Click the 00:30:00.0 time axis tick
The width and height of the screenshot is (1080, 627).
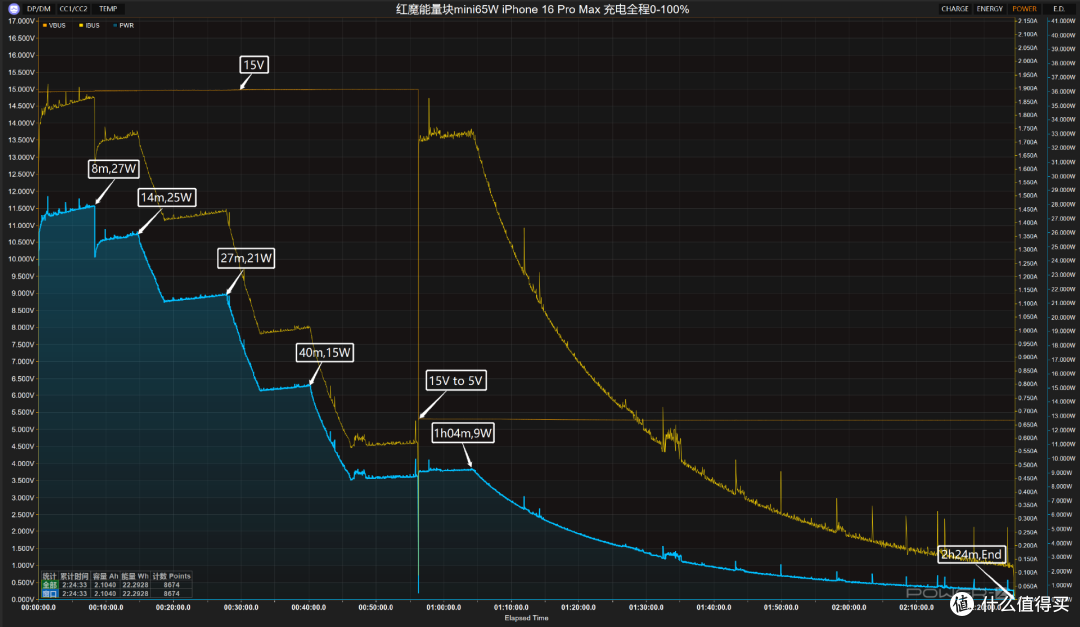[241, 608]
